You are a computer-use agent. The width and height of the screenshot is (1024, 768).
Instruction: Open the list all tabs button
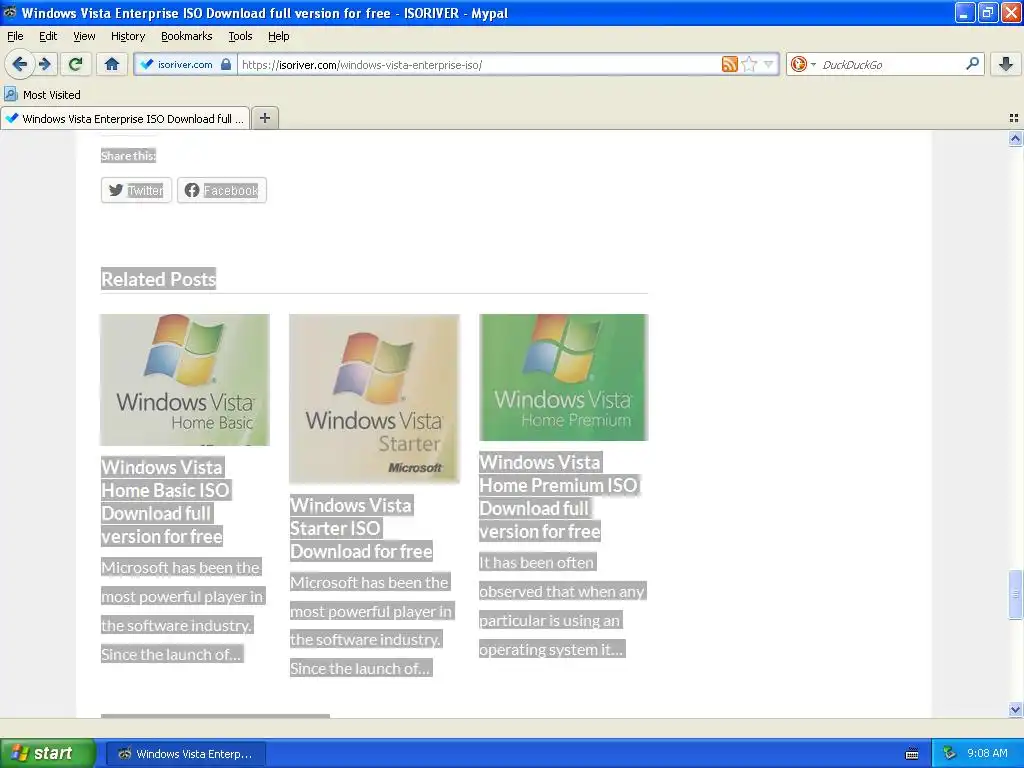point(1014,118)
